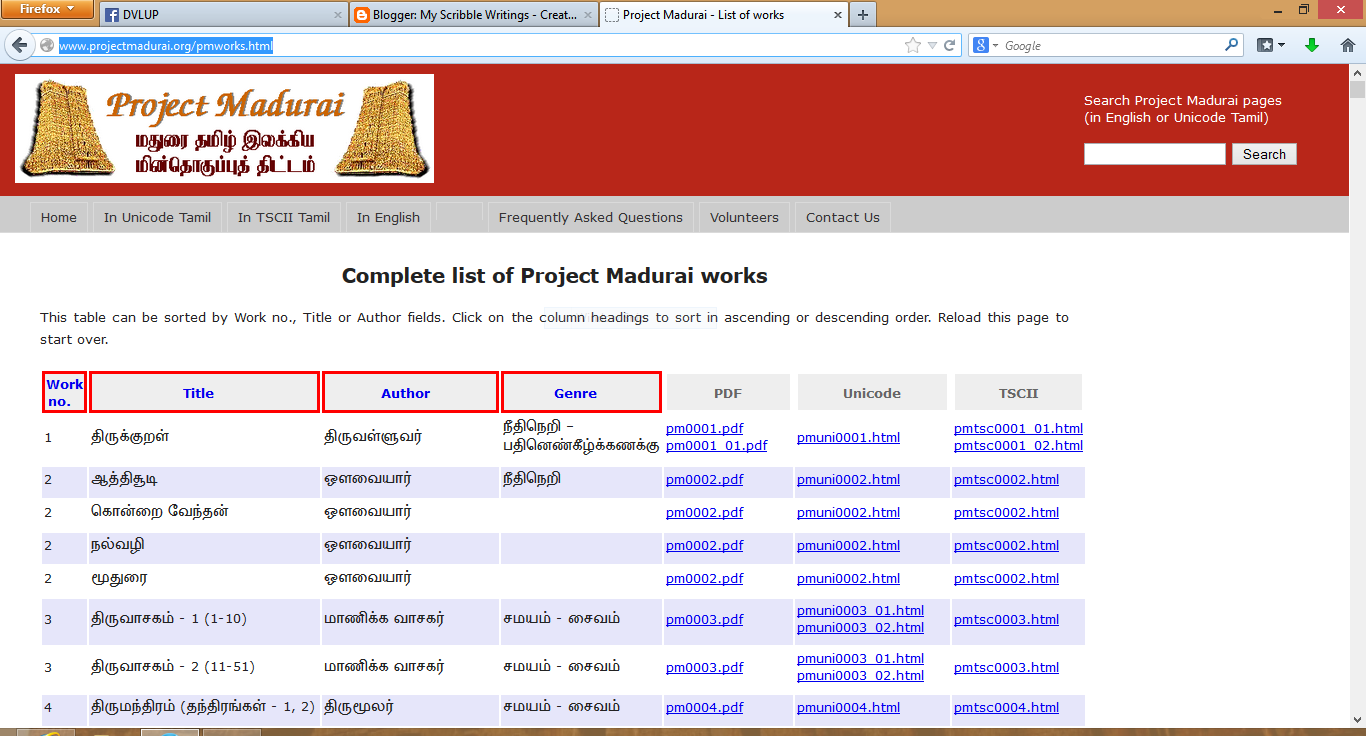Sort the table by Author column
Image resolution: width=1366 pixels, height=736 pixels.
click(410, 392)
